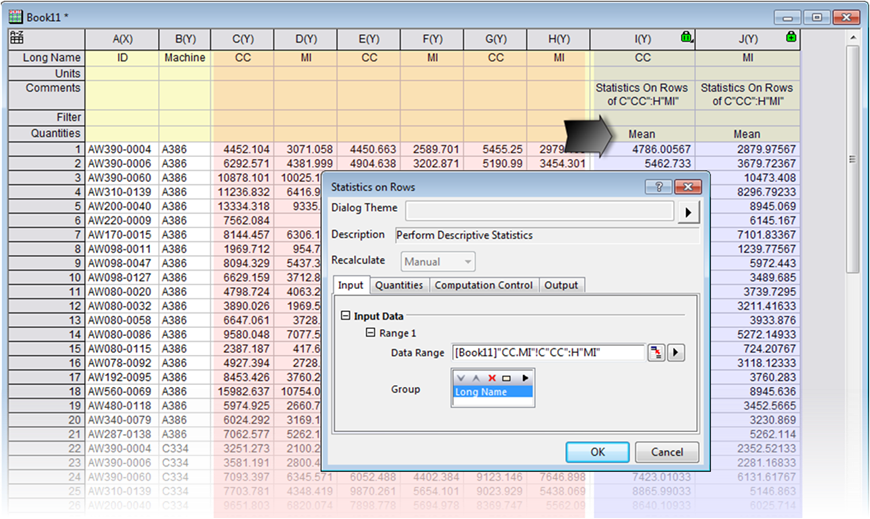Click the green lock icon on column I
Viewport: 870px width, 519px height.
685,36
